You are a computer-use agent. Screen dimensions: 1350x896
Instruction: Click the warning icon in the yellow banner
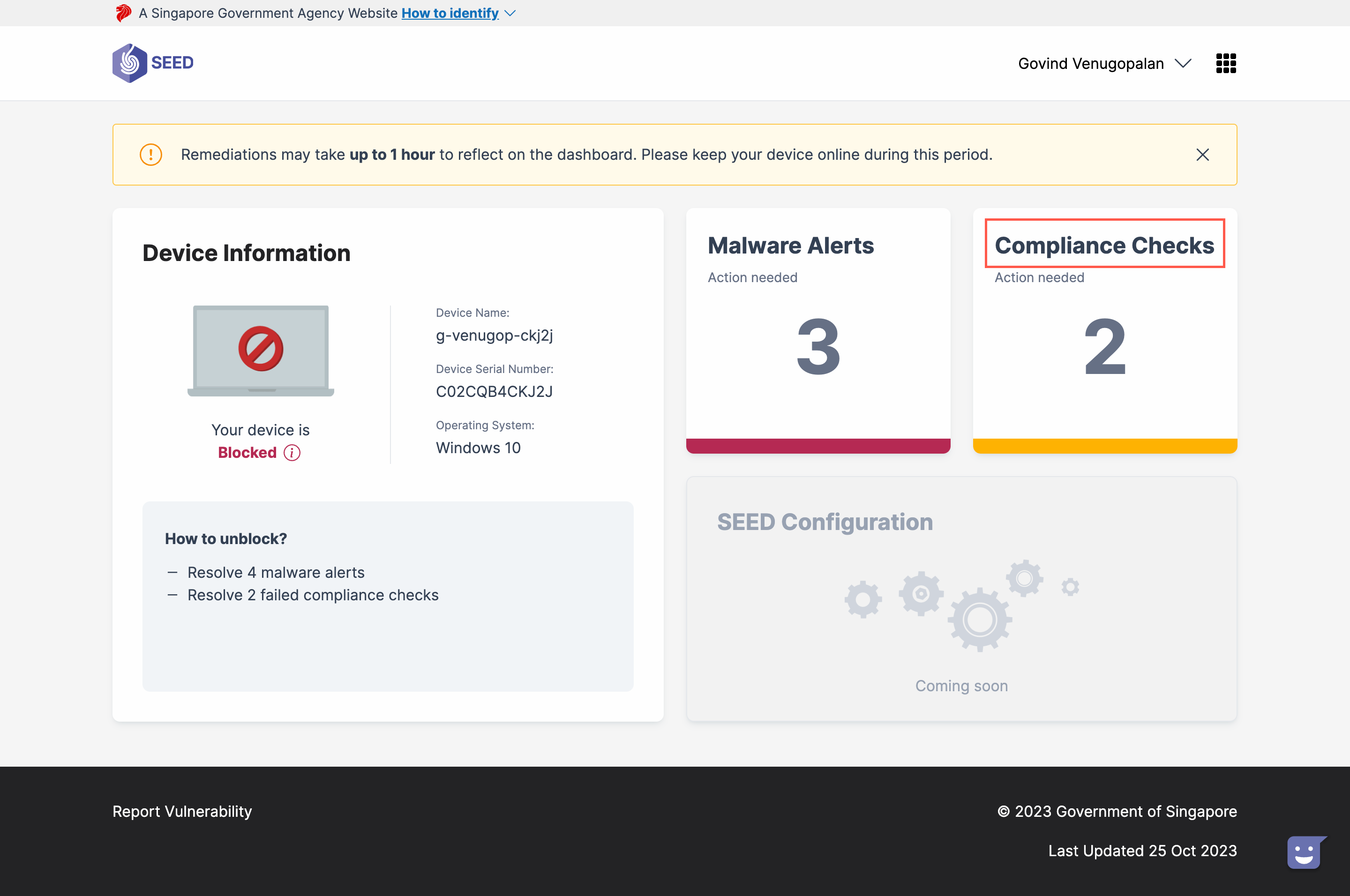pos(150,154)
